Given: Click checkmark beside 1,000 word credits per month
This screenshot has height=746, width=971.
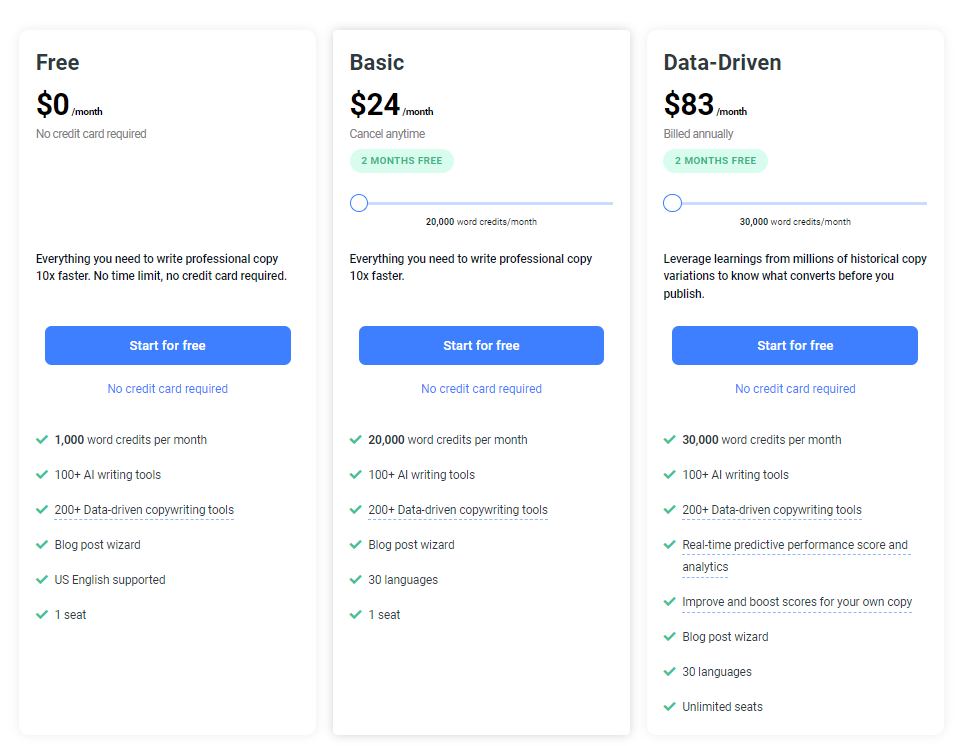Looking at the screenshot, I should coord(42,439).
